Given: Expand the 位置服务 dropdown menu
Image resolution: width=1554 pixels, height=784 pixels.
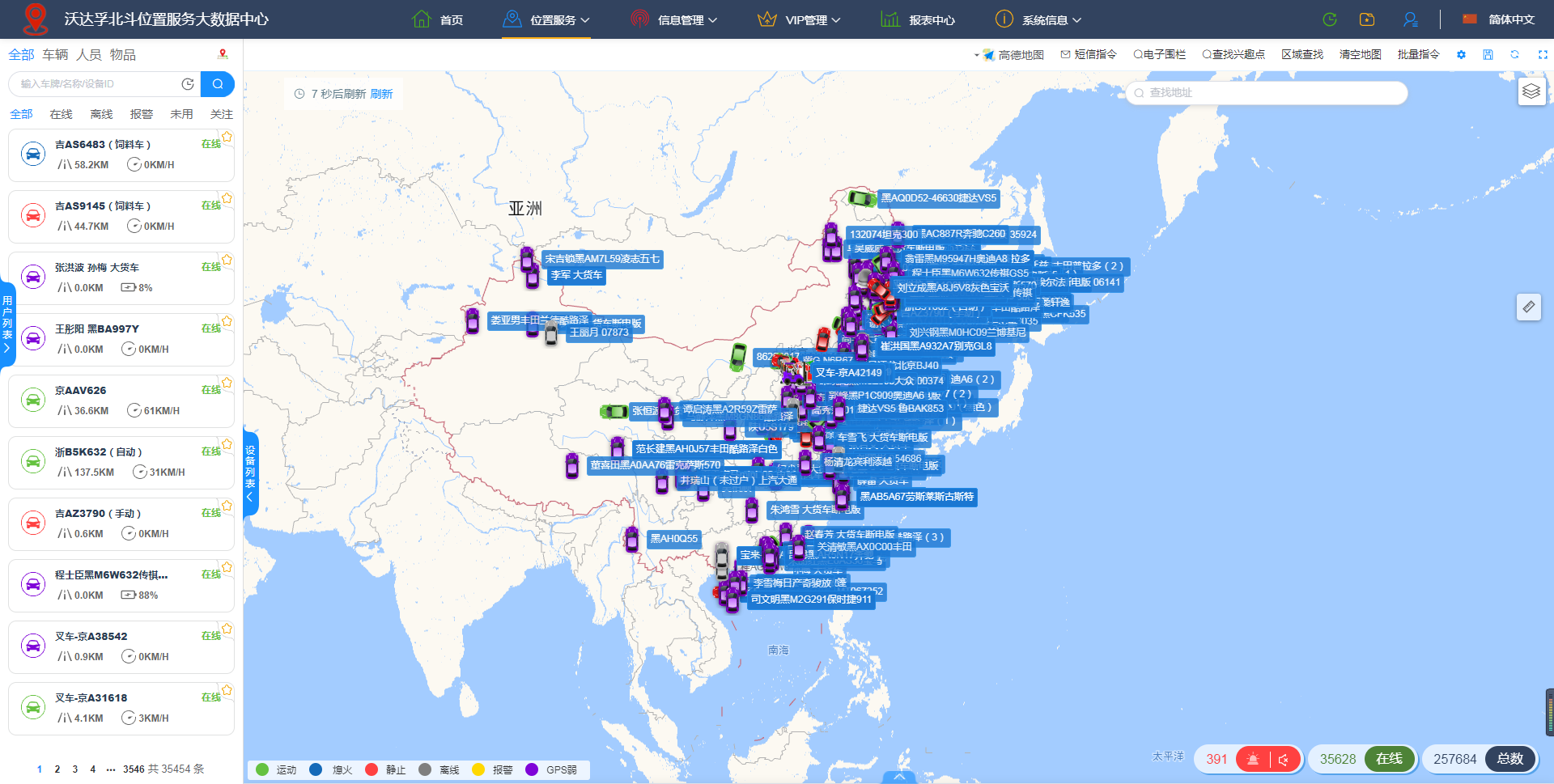Looking at the screenshot, I should click(x=546, y=19).
